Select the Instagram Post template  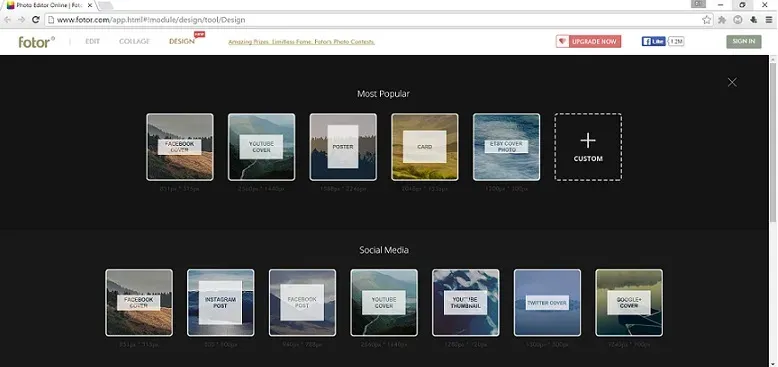(220, 303)
